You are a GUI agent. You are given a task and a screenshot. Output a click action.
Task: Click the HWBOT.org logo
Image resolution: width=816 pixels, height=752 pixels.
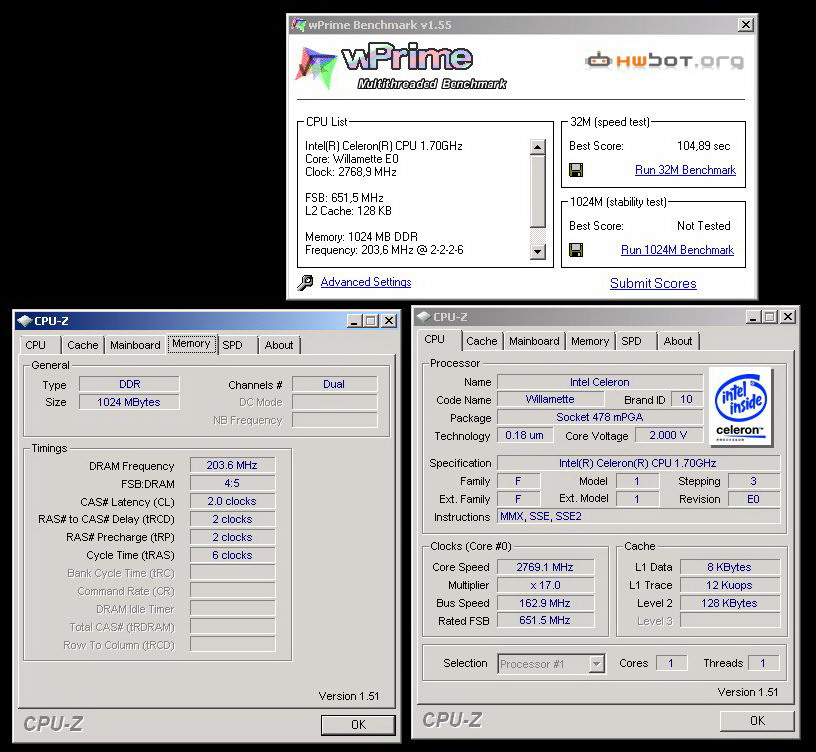tap(665, 61)
